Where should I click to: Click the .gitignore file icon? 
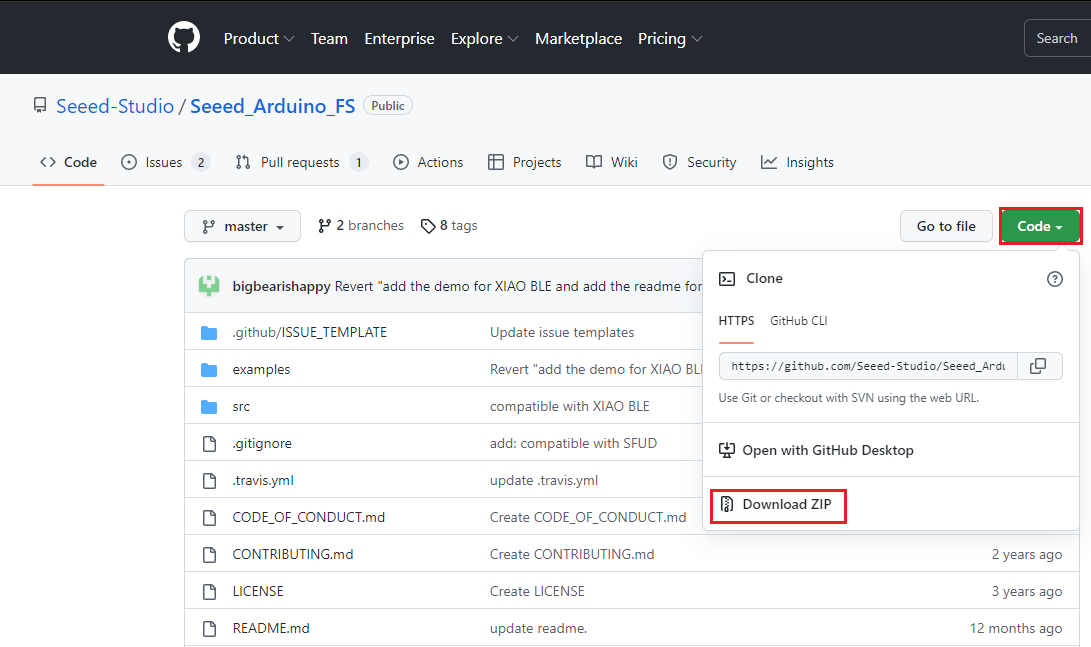click(209, 444)
